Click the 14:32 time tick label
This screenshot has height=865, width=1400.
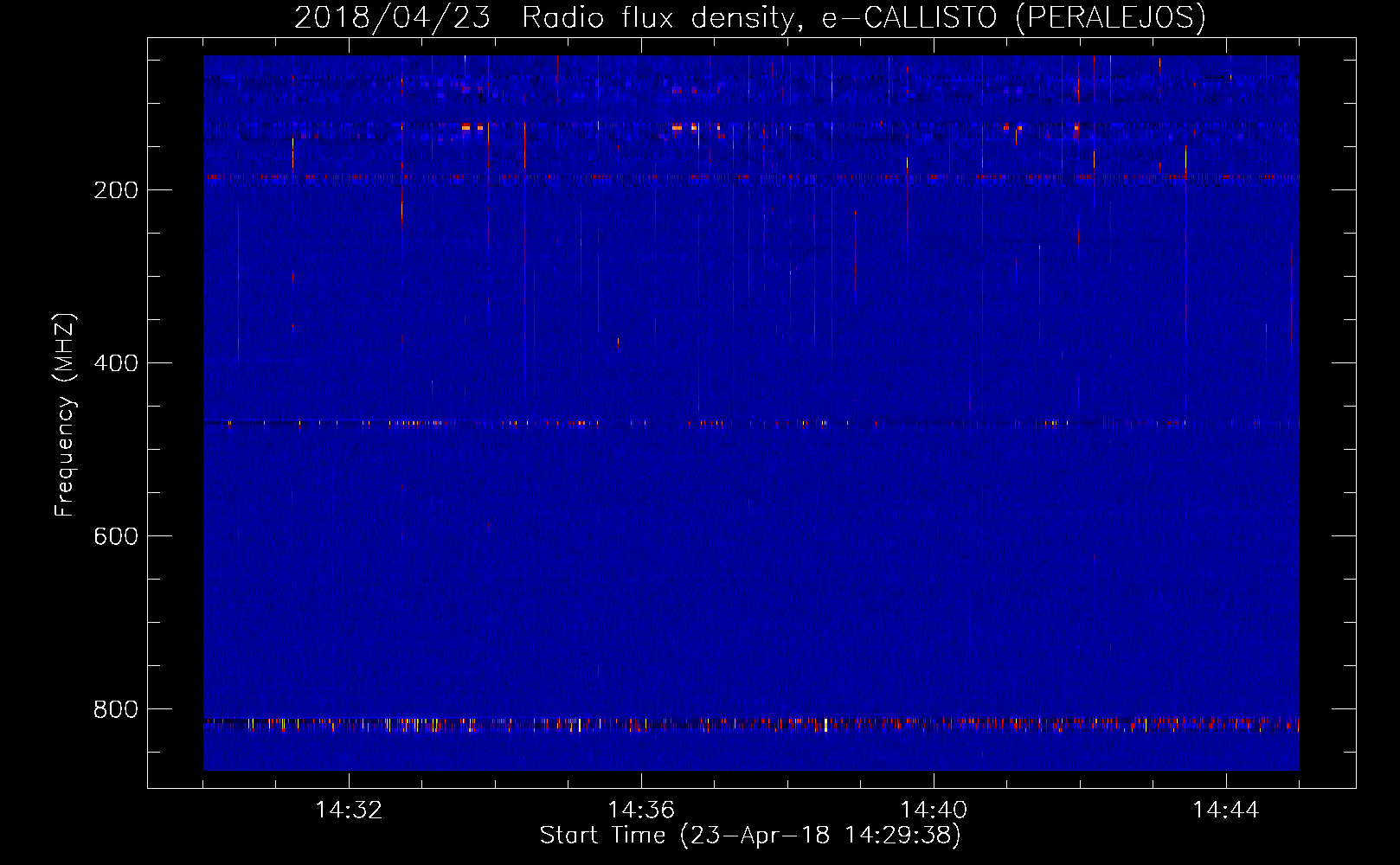pos(349,811)
